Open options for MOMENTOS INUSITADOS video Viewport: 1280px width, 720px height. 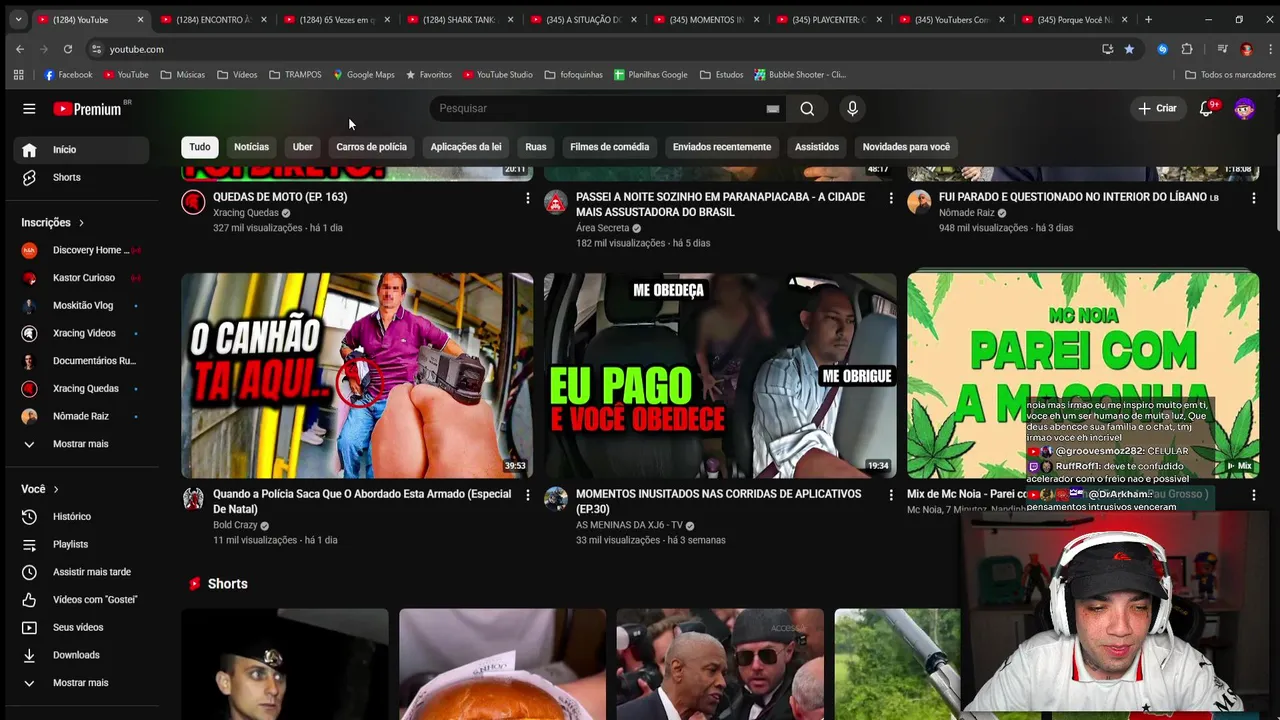(890, 495)
